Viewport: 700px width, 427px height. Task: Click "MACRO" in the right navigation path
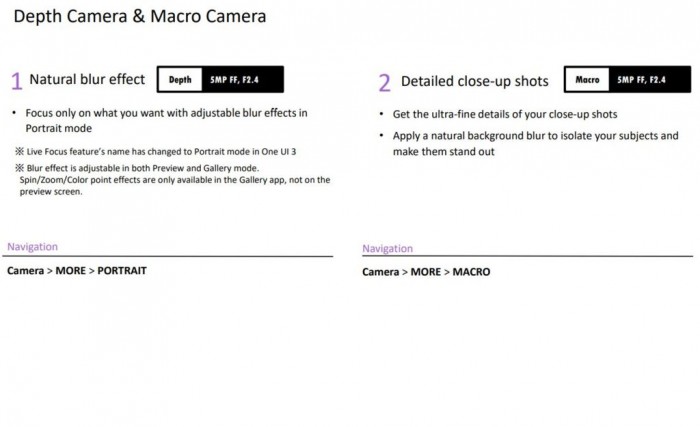pyautogui.click(x=471, y=271)
